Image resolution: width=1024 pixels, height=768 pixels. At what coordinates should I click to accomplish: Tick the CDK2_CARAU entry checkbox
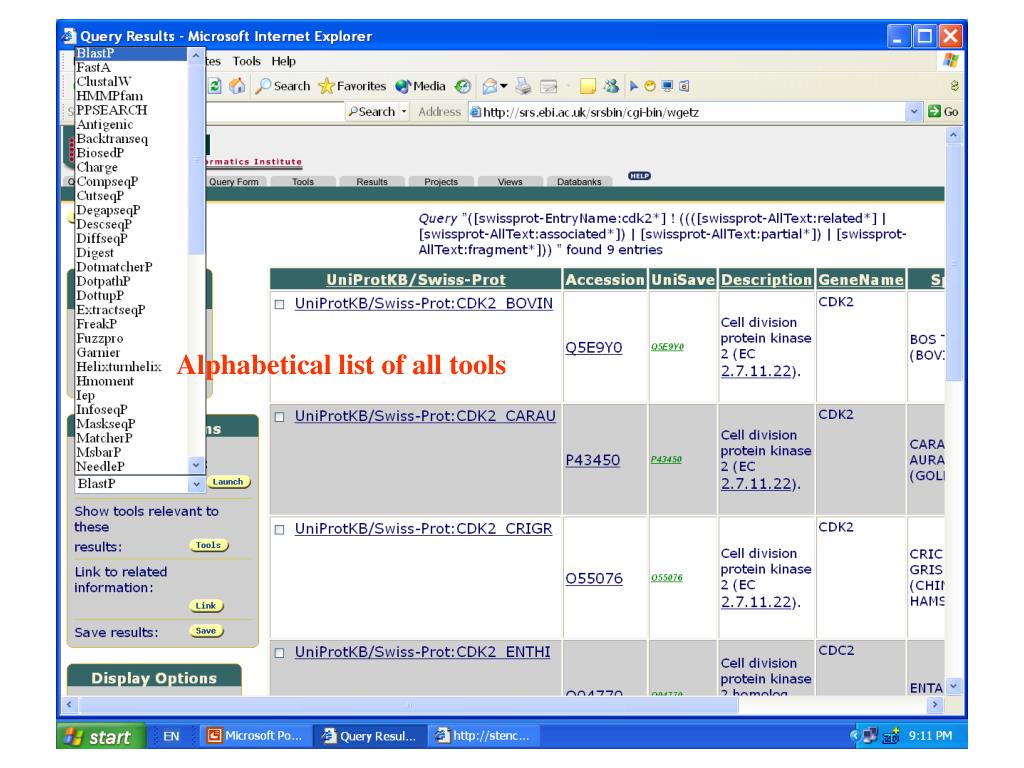(280, 417)
